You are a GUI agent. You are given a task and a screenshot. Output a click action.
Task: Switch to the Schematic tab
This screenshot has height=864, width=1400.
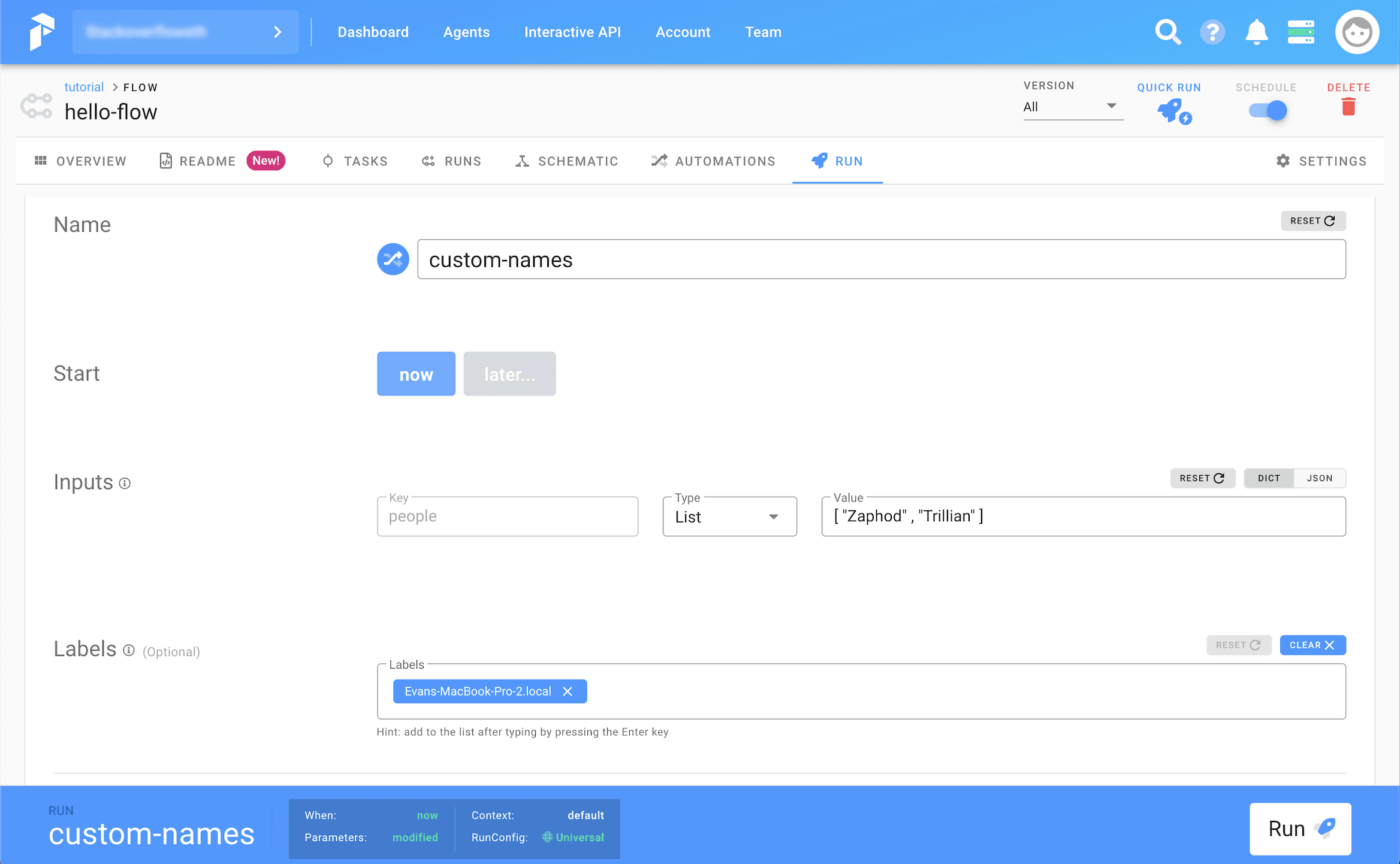click(566, 161)
